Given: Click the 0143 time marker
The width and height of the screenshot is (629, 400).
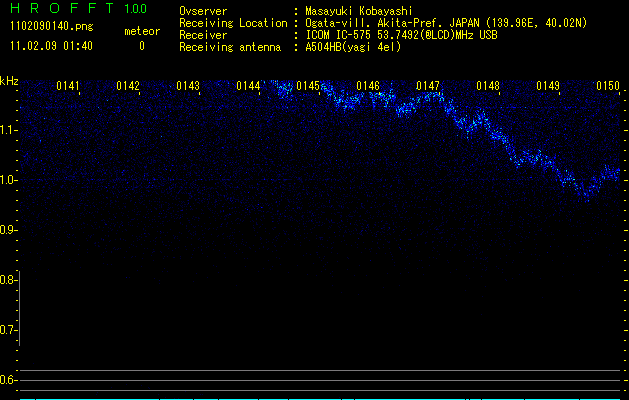Looking at the screenshot, I should (188, 86).
